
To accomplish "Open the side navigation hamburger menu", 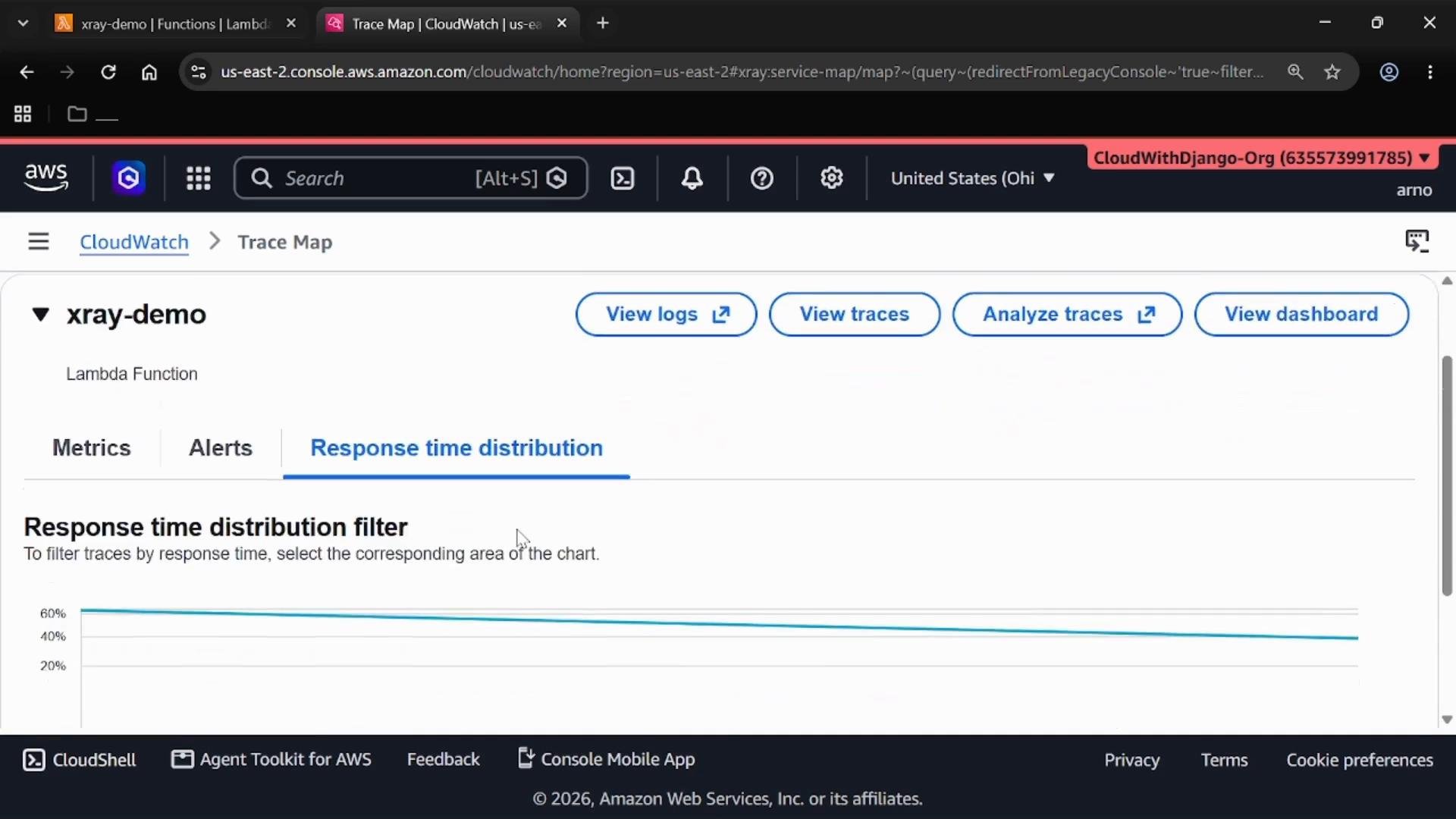I will [x=39, y=241].
